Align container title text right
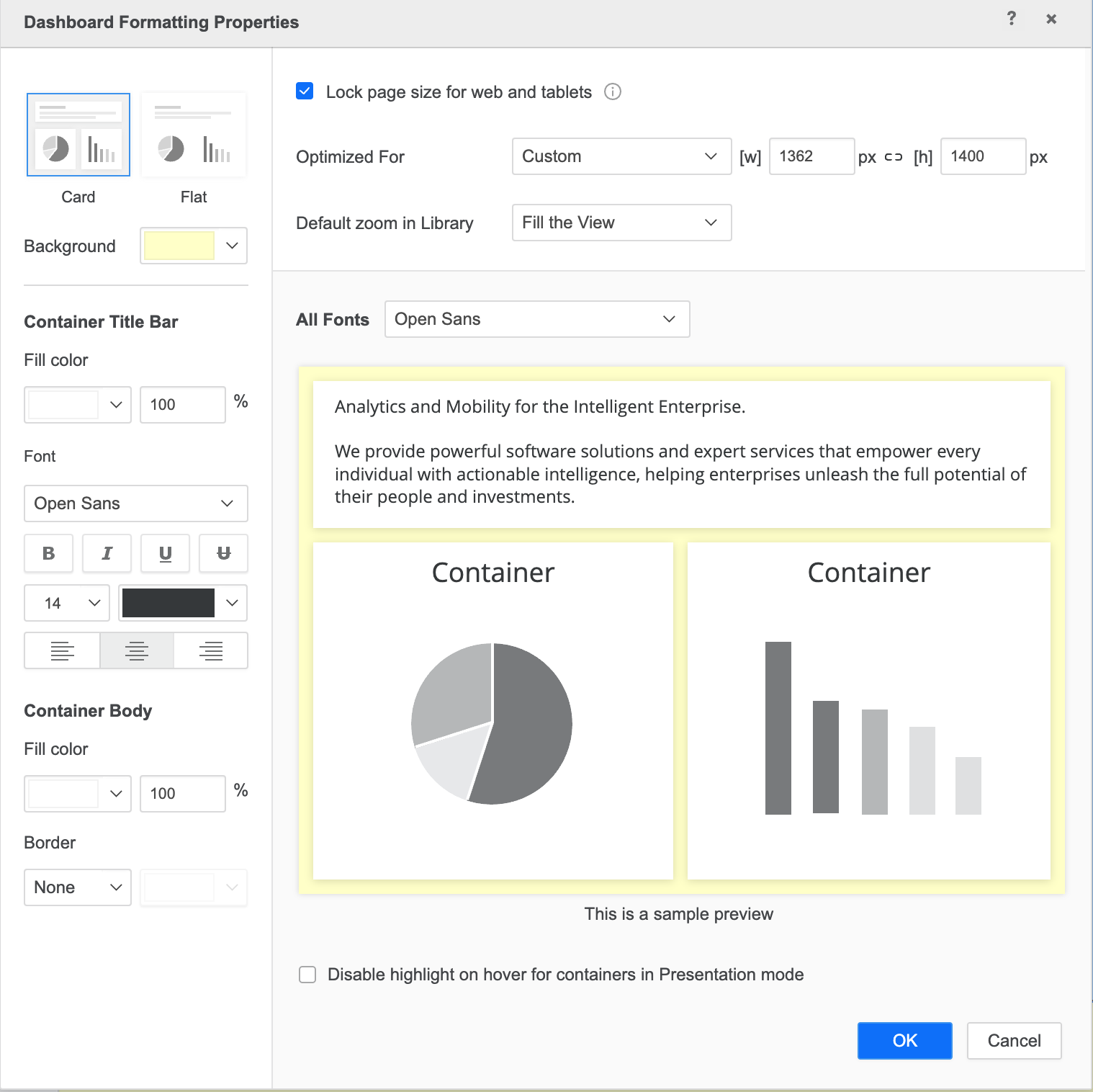The height and width of the screenshot is (1092, 1093). pyautogui.click(x=211, y=650)
